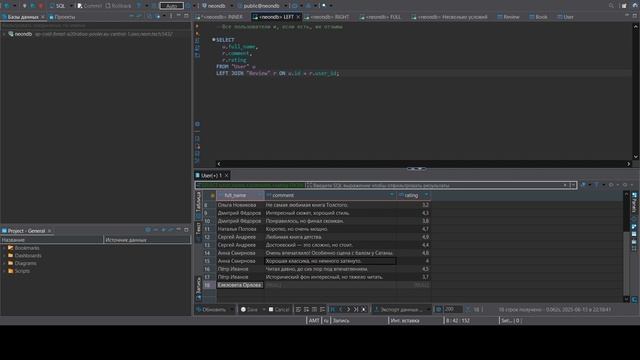Click the fetch size field showing 200

click(x=452, y=309)
